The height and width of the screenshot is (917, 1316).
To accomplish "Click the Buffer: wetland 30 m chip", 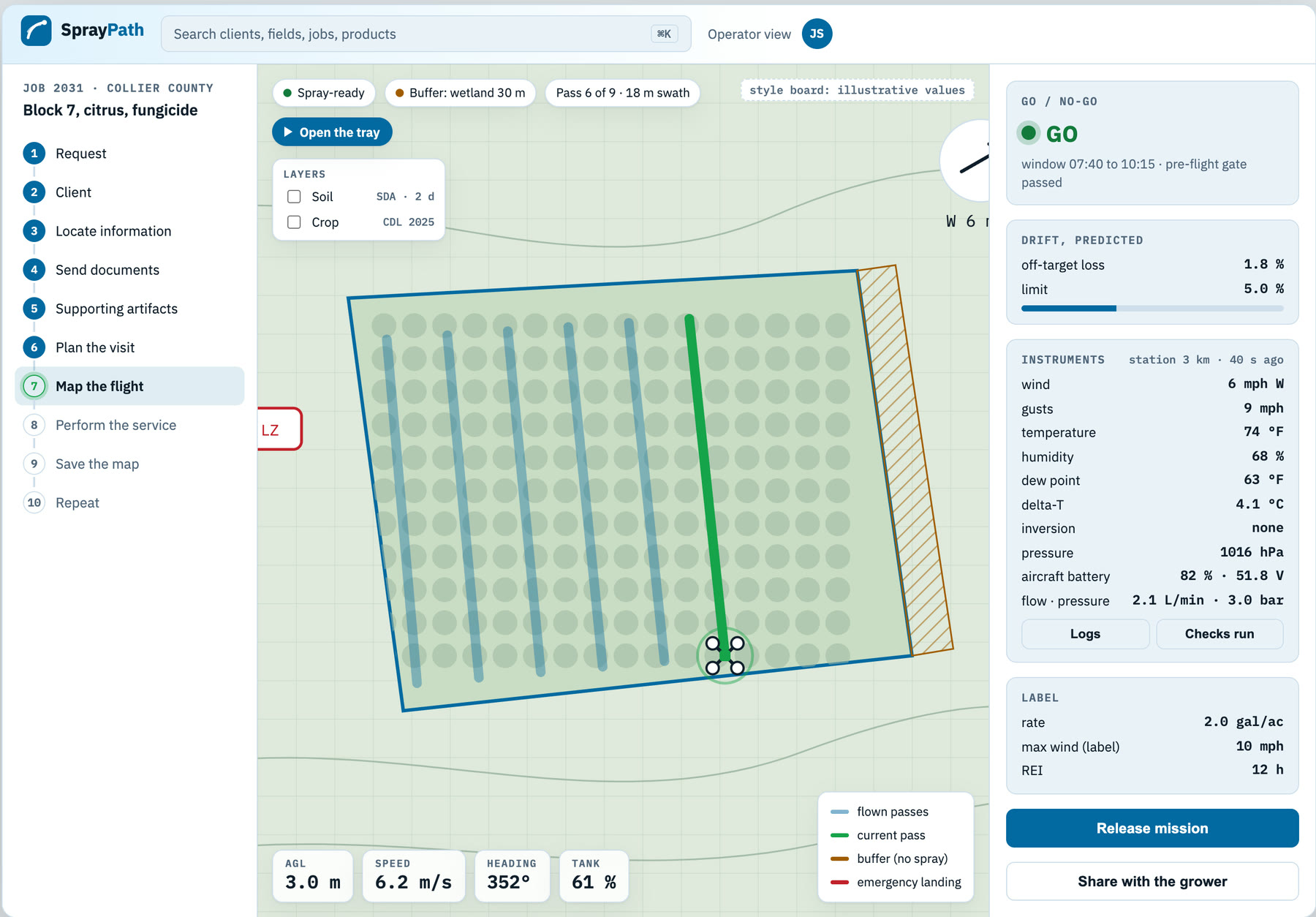I will coord(460,93).
